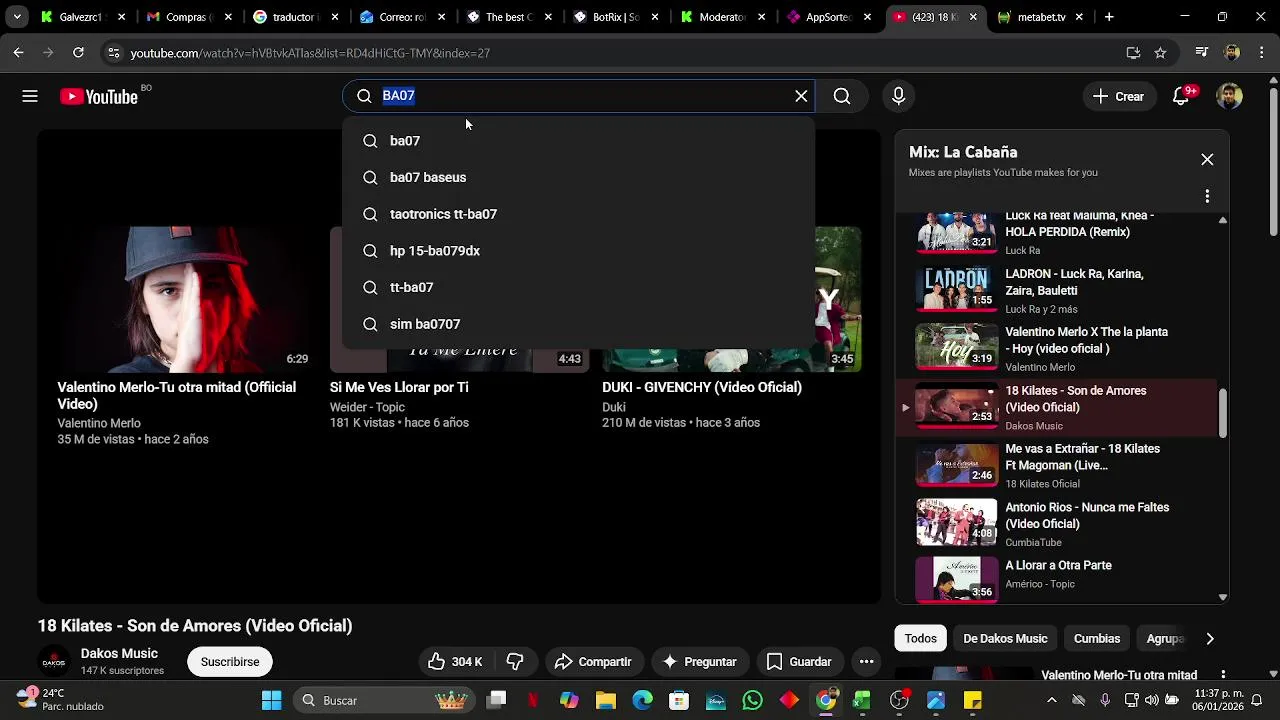The height and width of the screenshot is (720, 1280).
Task: Select the Cumbias filter chip
Action: [x=1097, y=638]
